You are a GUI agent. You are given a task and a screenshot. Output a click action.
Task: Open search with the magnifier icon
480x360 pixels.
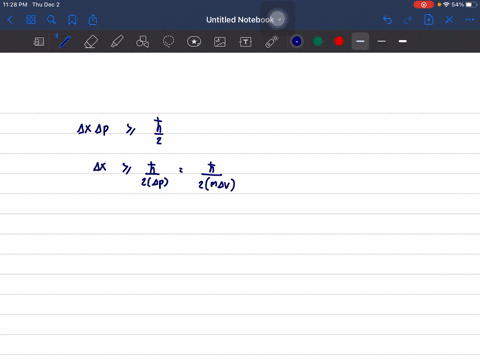point(51,20)
